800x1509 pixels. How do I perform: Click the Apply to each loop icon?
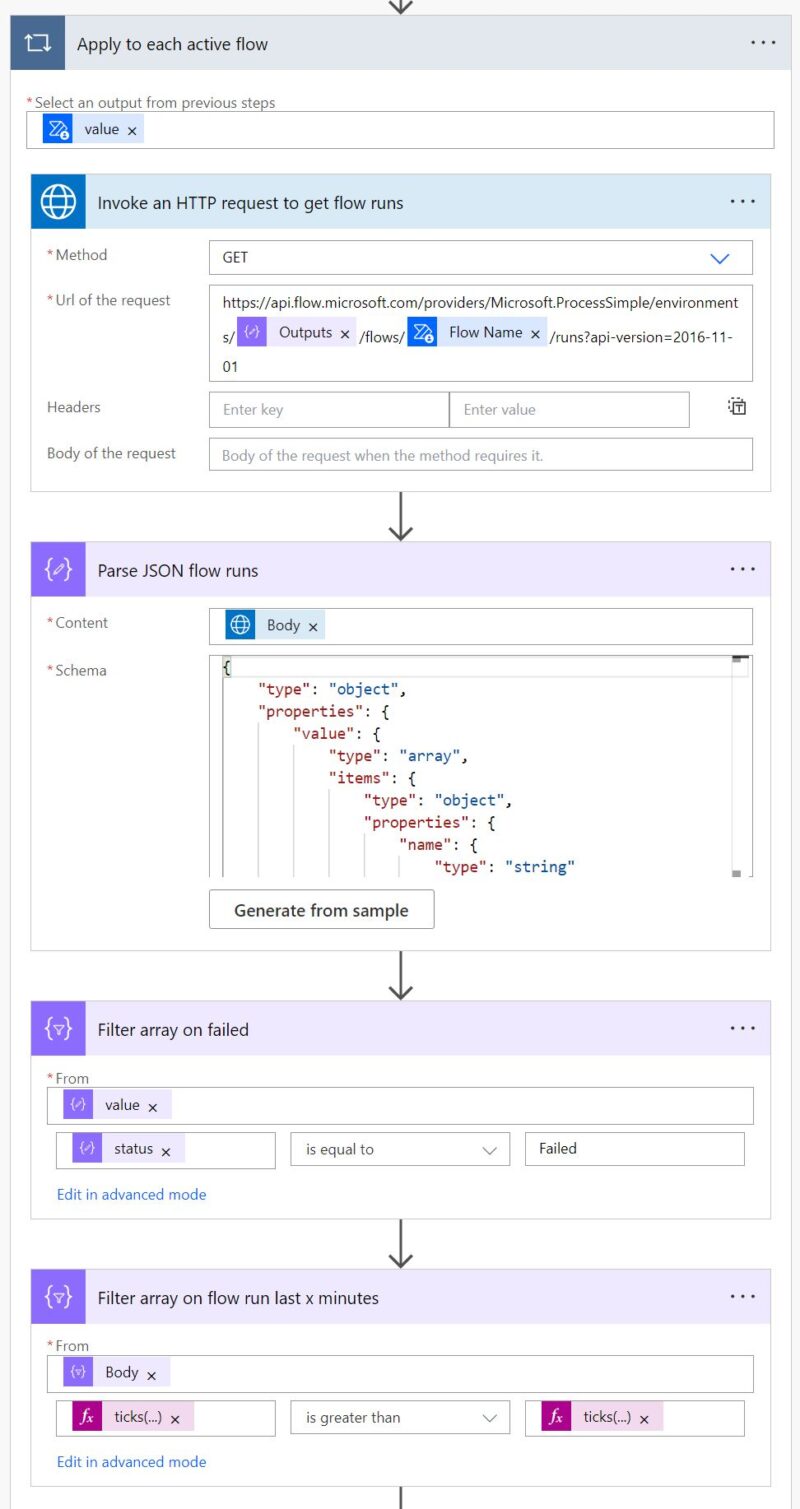coord(36,42)
